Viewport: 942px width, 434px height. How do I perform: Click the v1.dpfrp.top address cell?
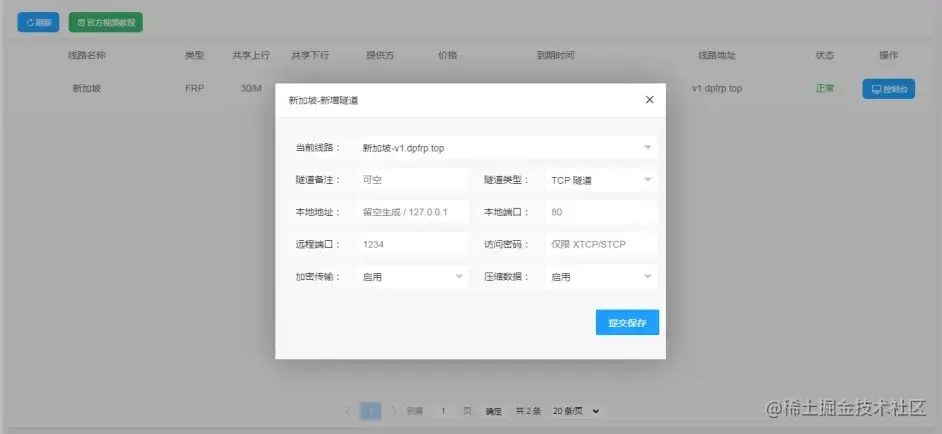pos(717,88)
